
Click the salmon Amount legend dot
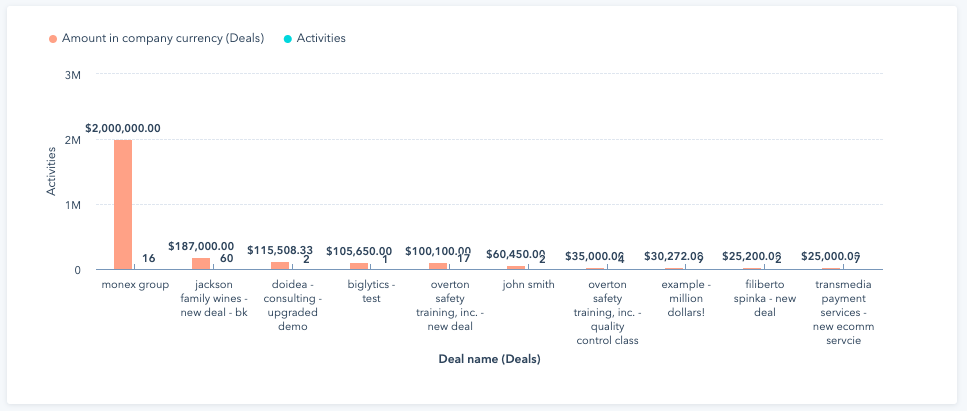click(x=53, y=39)
